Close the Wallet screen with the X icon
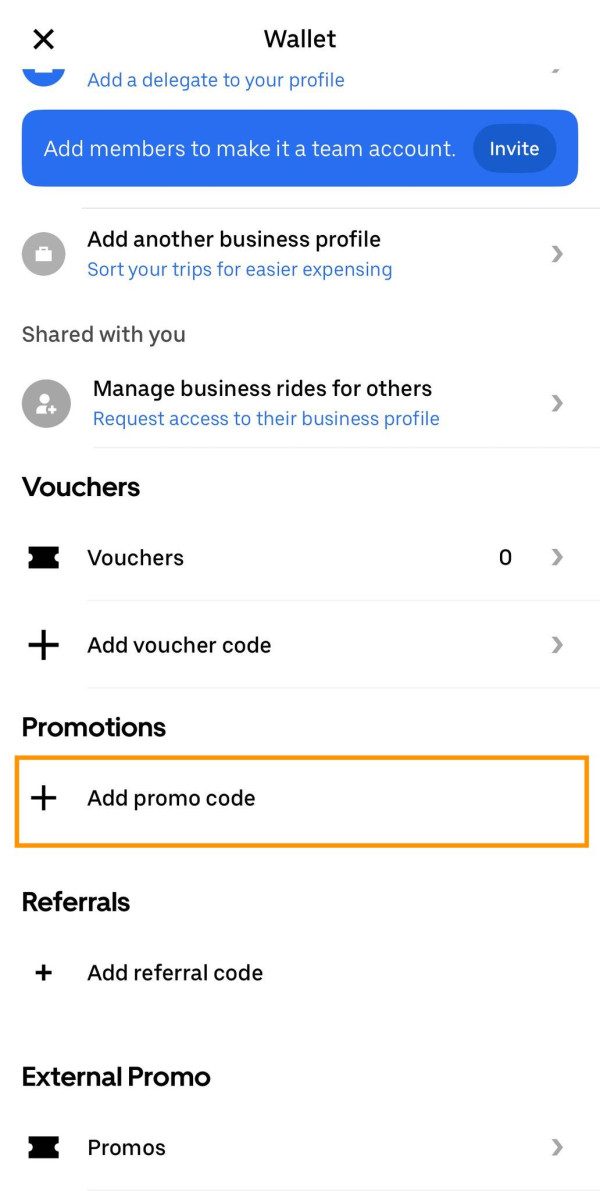 click(x=43, y=38)
